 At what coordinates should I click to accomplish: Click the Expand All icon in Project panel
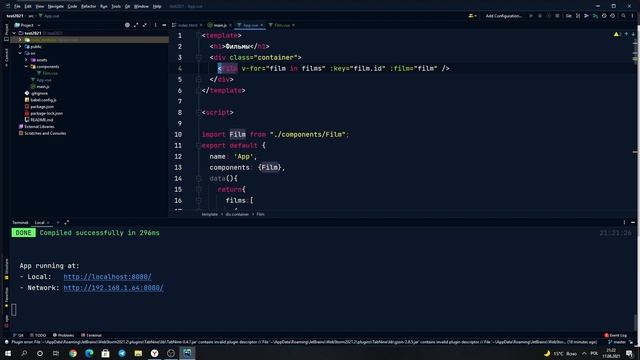tap(136, 25)
